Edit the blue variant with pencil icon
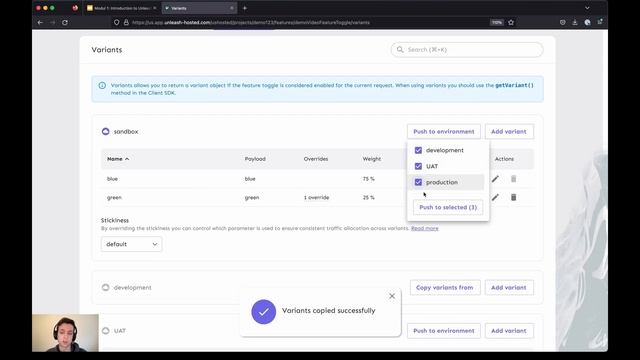 (x=495, y=179)
